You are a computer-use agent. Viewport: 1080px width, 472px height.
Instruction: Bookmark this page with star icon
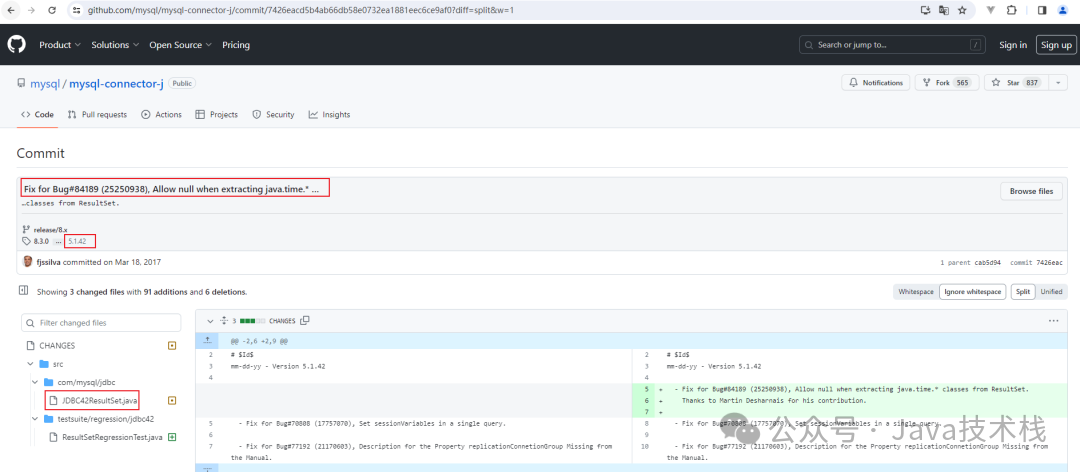(x=962, y=10)
